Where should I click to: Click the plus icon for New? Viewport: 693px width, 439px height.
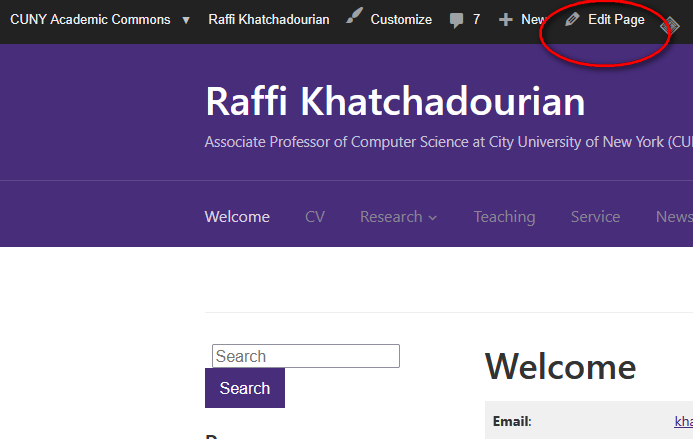(505, 20)
